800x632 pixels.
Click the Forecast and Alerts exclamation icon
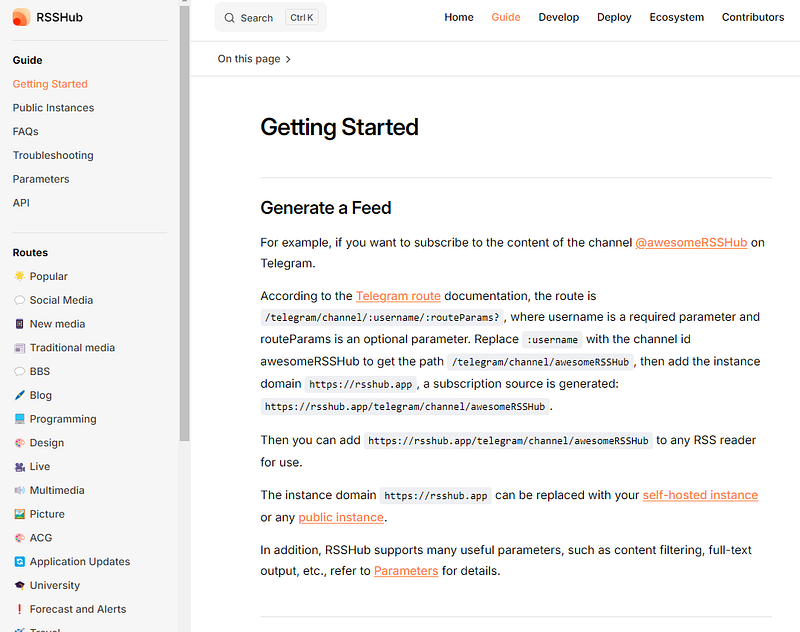(19, 609)
